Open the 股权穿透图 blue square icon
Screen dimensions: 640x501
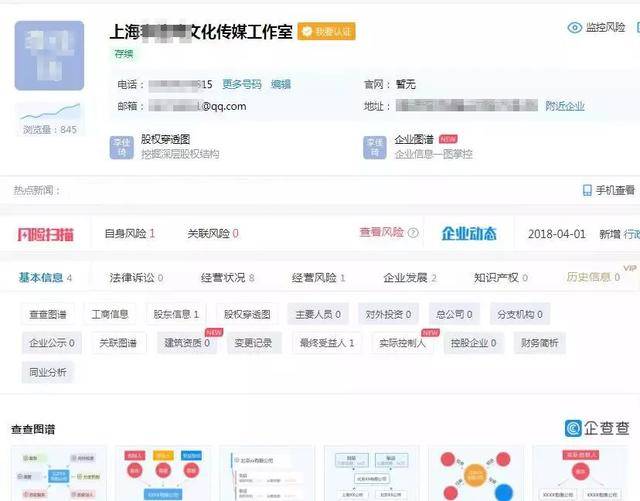click(122, 147)
